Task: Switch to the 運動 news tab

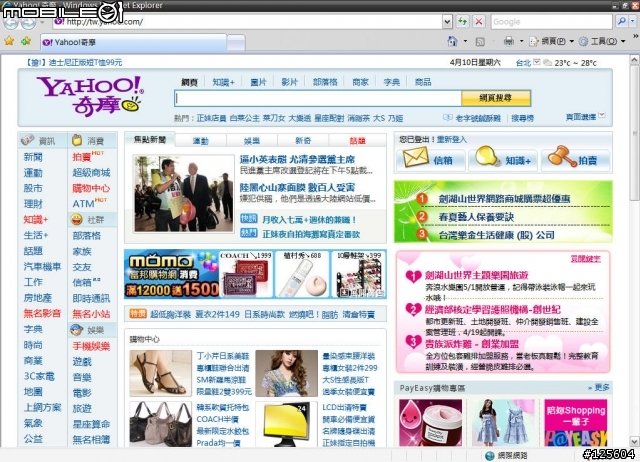Action: [200, 141]
